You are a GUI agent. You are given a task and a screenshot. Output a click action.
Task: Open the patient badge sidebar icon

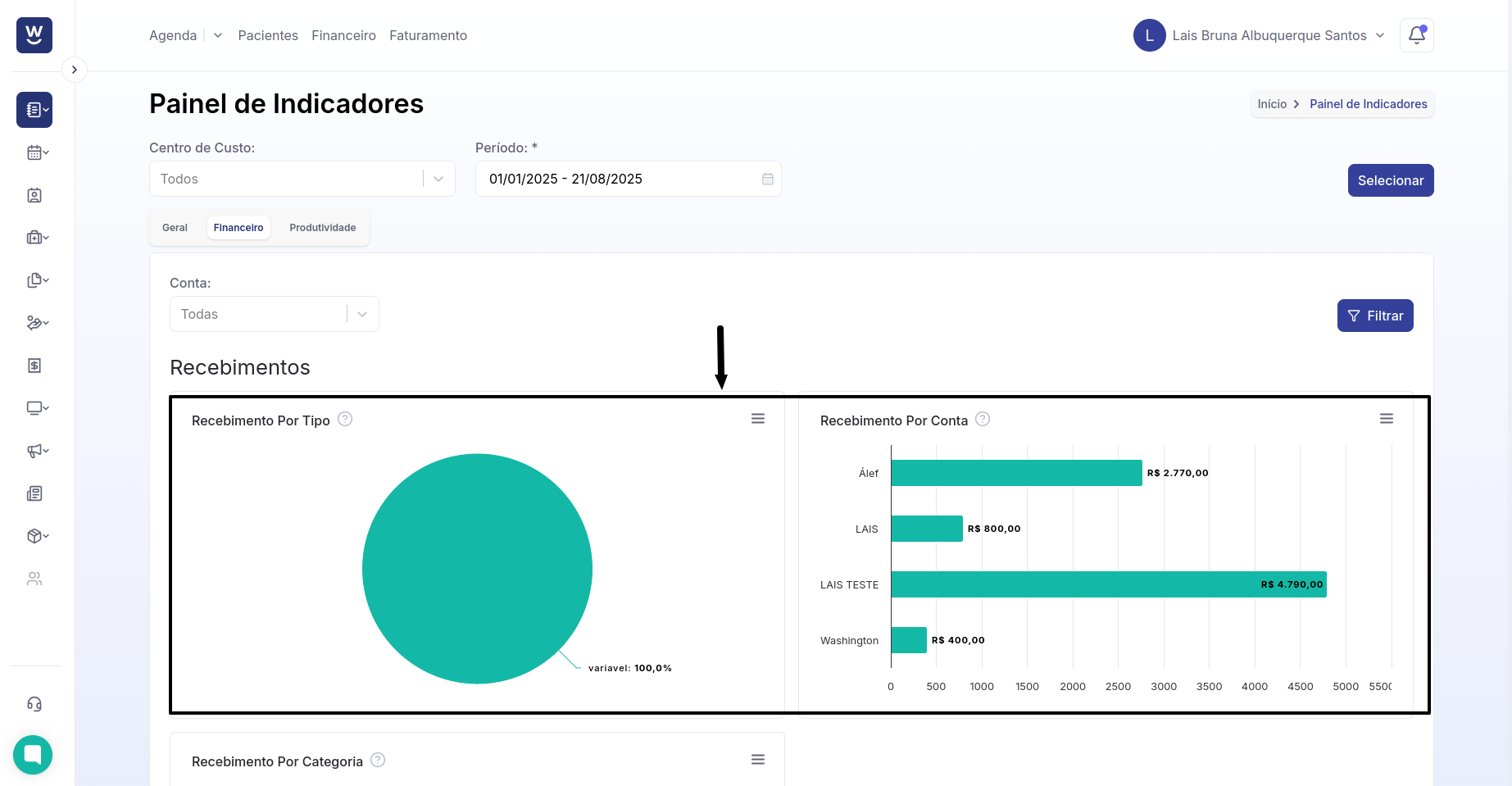[x=34, y=195]
